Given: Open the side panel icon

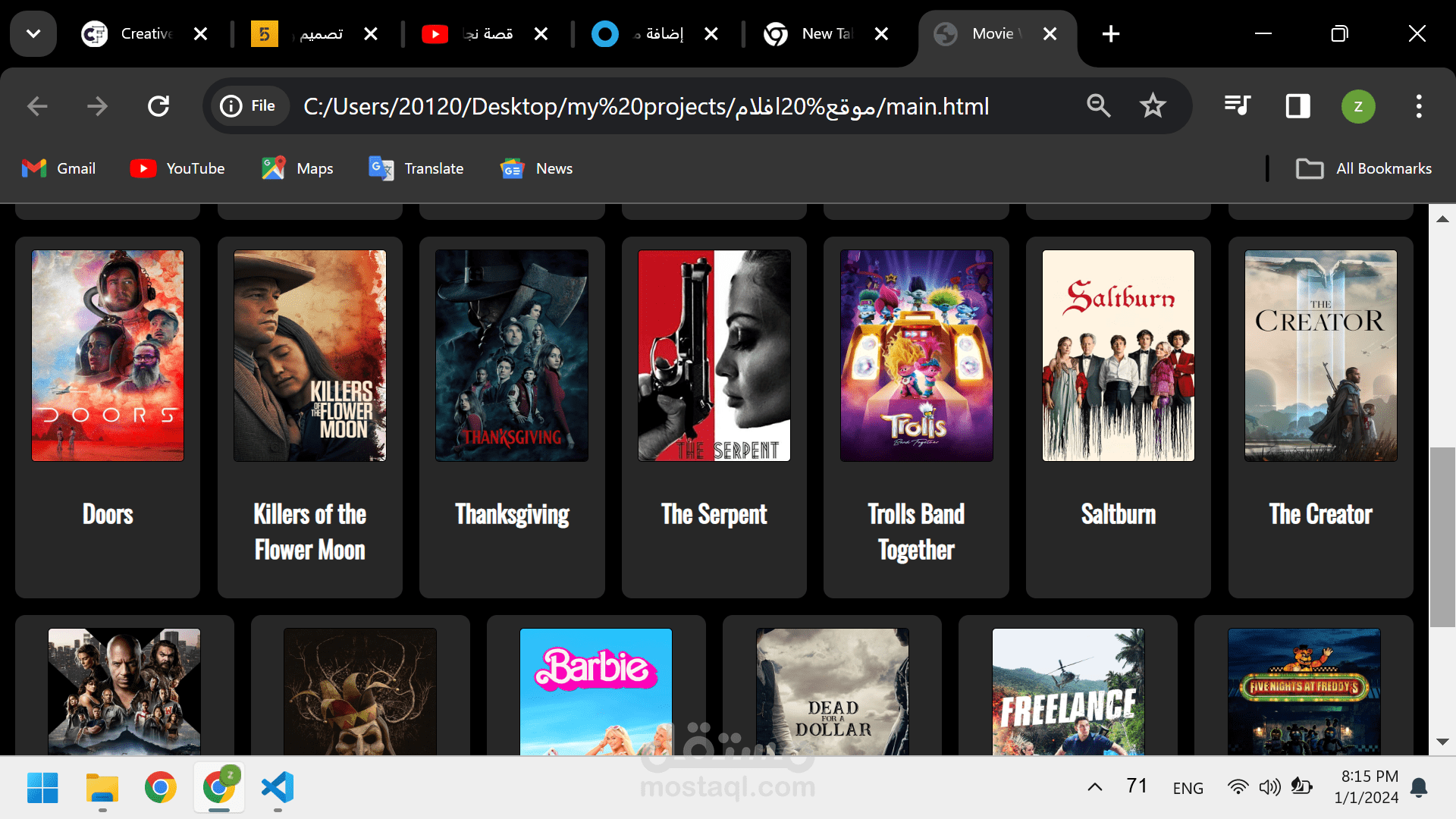Looking at the screenshot, I should (x=1298, y=106).
